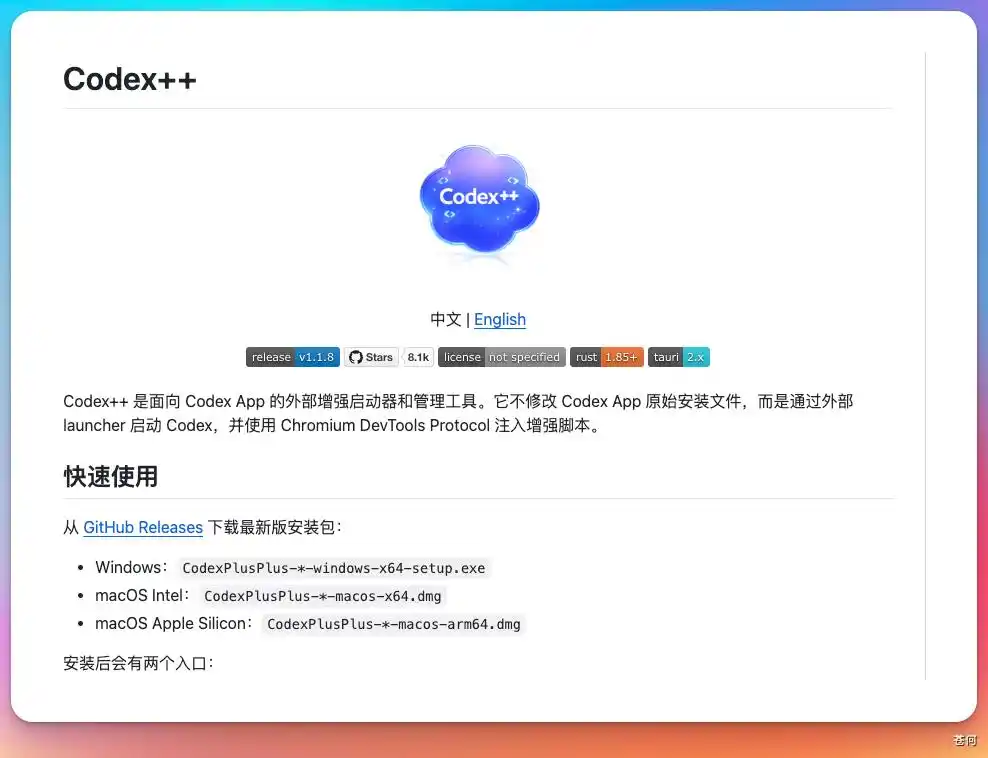
Task: Select CodexPlusPlus-*-windows-x64-setup.exe code text
Action: 334,568
